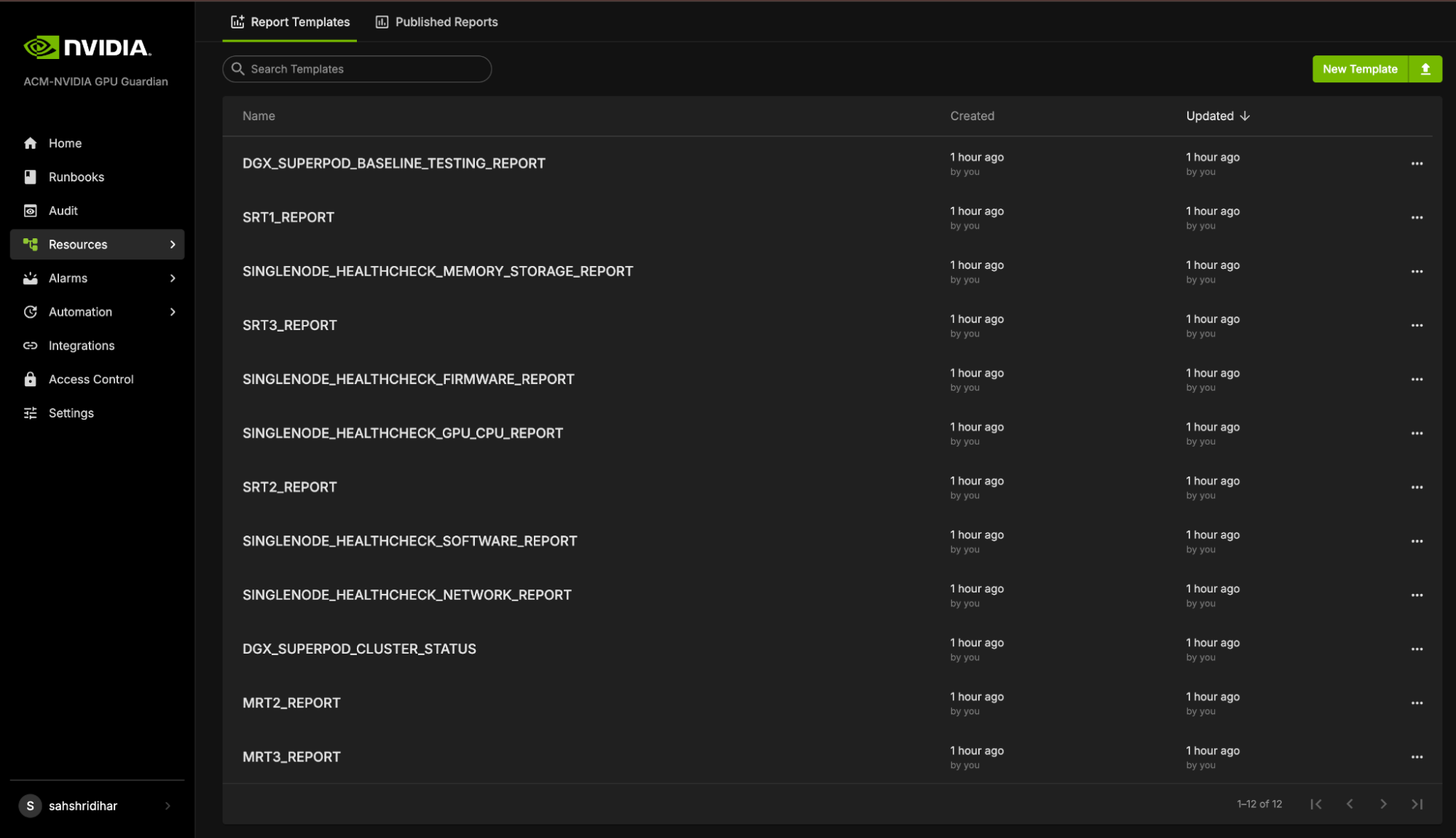Viewport: 1456px width, 838px height.
Task: Click upload icon beside New Template
Action: (x=1425, y=69)
